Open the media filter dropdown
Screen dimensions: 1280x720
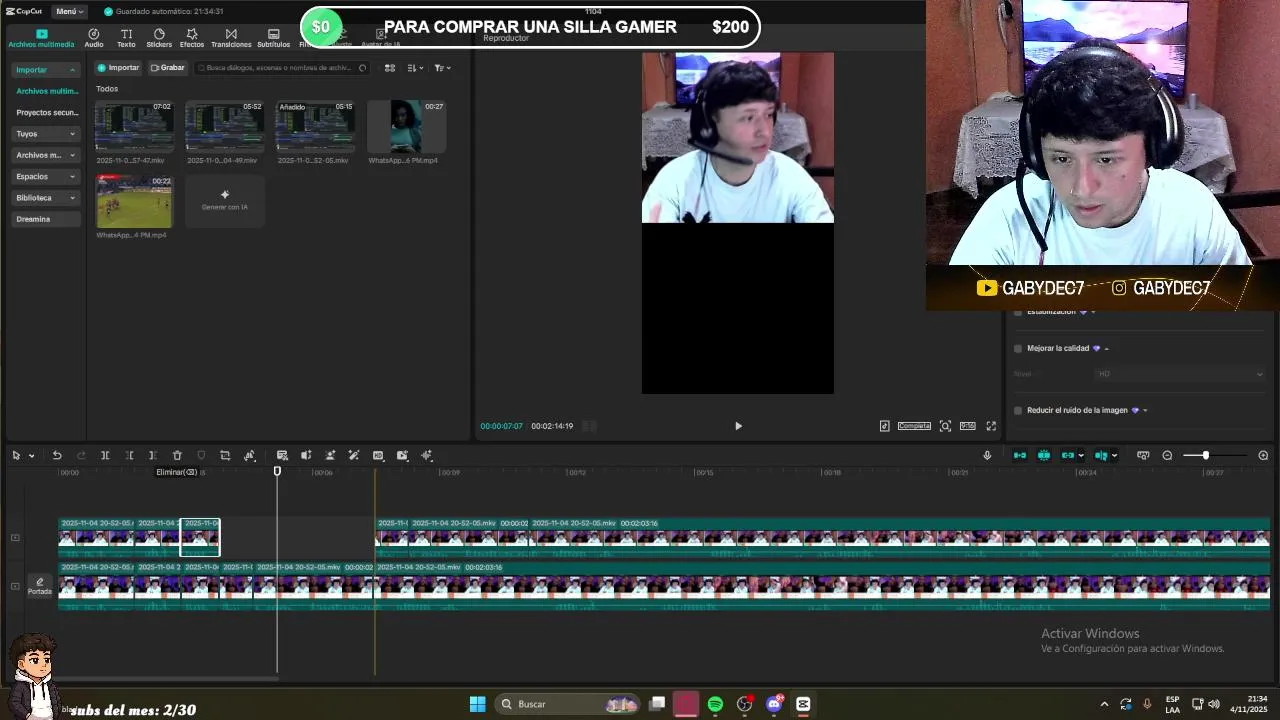coord(442,68)
